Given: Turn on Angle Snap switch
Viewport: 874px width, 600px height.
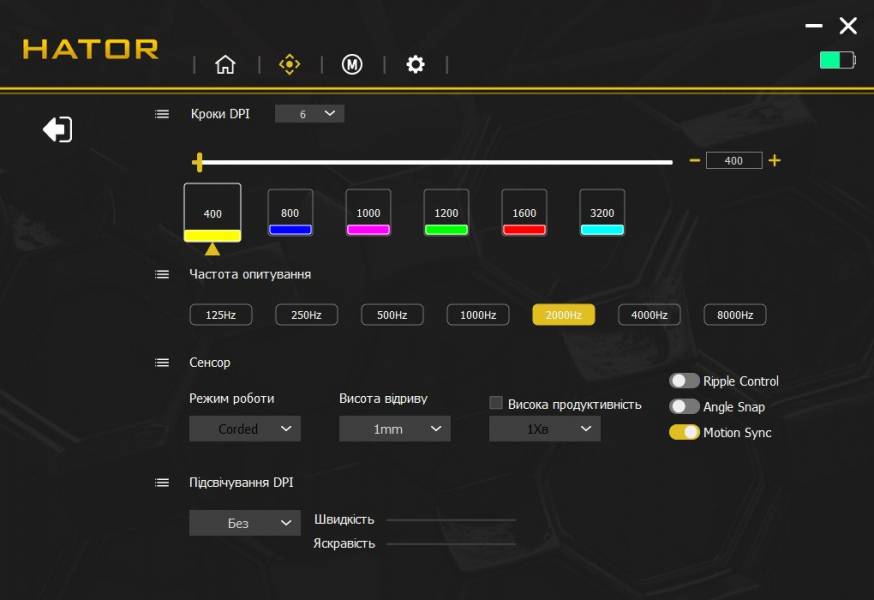Looking at the screenshot, I should tap(684, 407).
